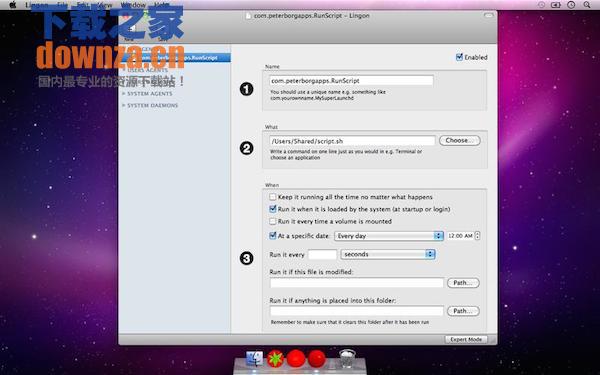Click the clock icon in the menu bar
The image size is (600, 375).
(x=571, y=5)
